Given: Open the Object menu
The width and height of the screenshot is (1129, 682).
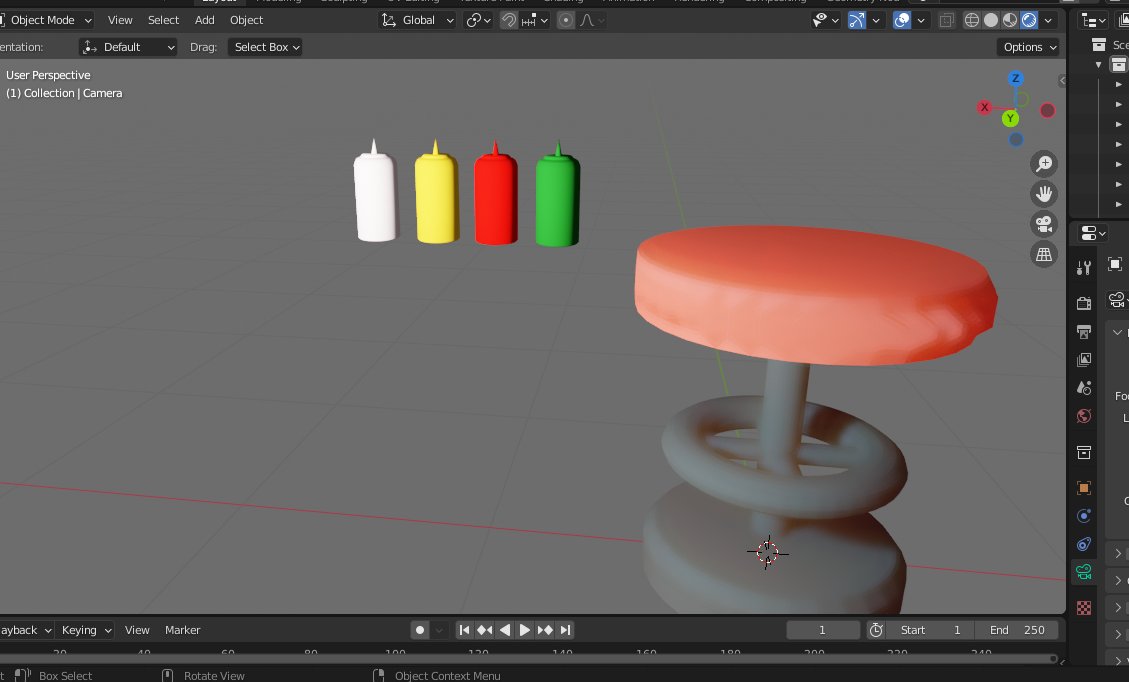Looking at the screenshot, I should pos(246,20).
